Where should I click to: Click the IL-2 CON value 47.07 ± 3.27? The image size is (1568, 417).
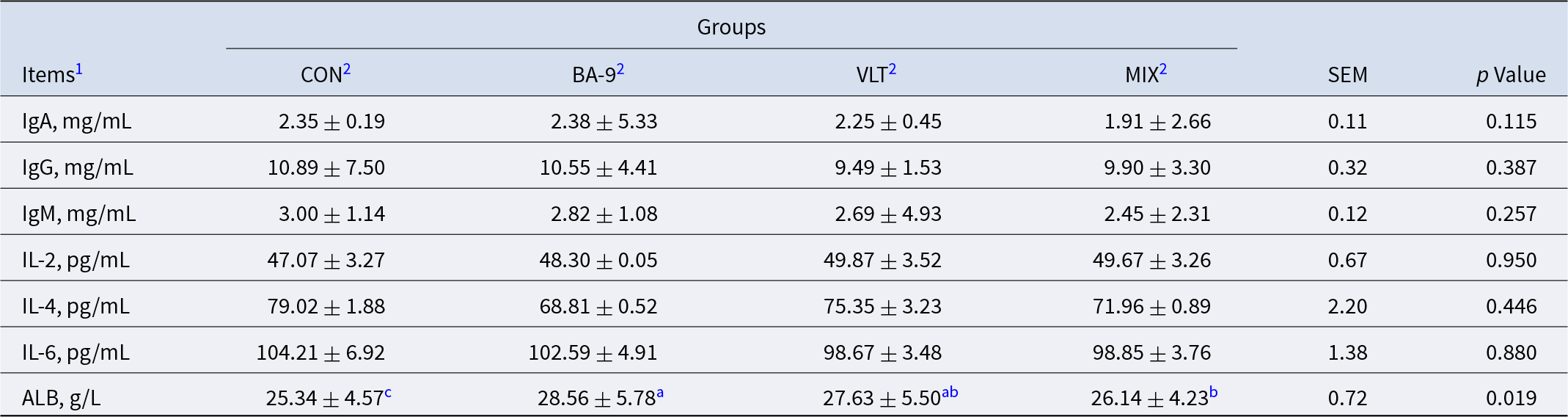[x=326, y=260]
